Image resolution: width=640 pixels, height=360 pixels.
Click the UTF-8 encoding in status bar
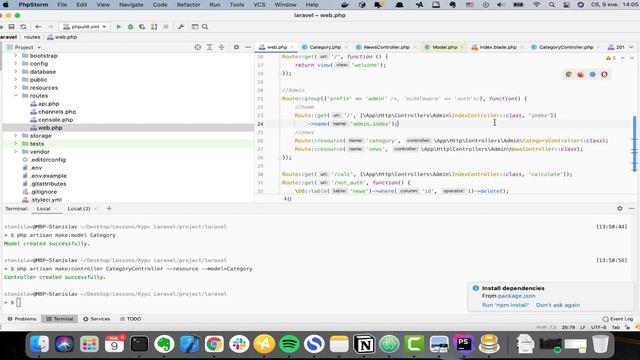(598, 327)
